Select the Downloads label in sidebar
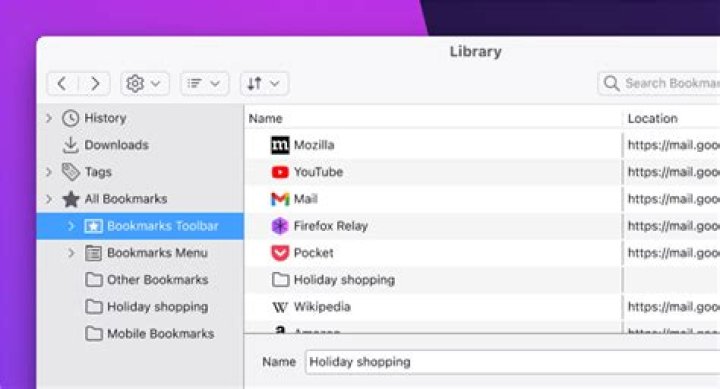The image size is (720, 389). pos(117,145)
